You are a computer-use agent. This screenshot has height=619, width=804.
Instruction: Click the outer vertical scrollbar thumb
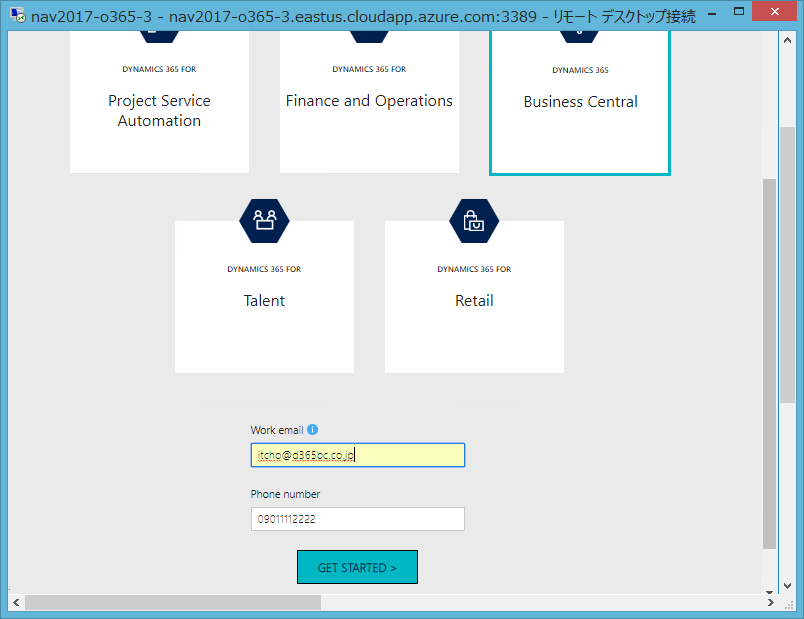click(x=788, y=265)
